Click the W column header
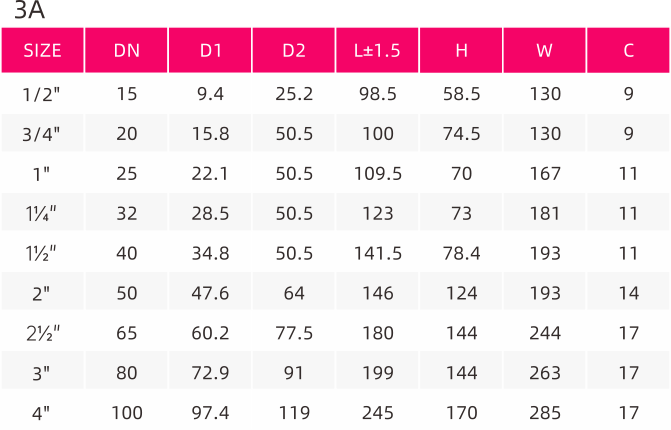Image resolution: width=671 pixels, height=430 pixels. (x=544, y=50)
